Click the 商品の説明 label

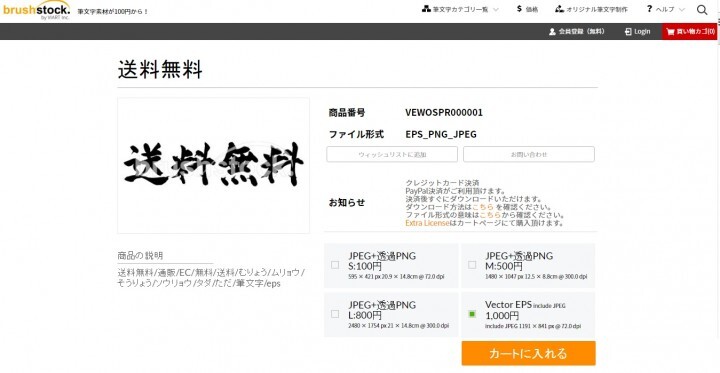140,255
